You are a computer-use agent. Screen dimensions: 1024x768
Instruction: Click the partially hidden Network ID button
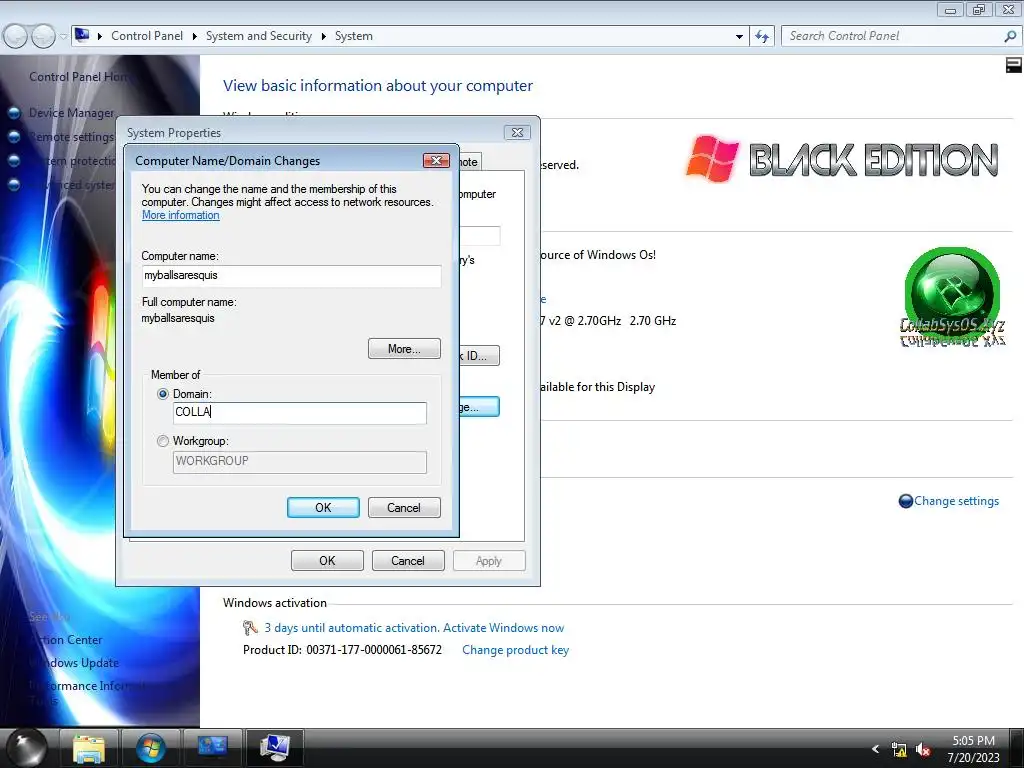pyautogui.click(x=479, y=356)
